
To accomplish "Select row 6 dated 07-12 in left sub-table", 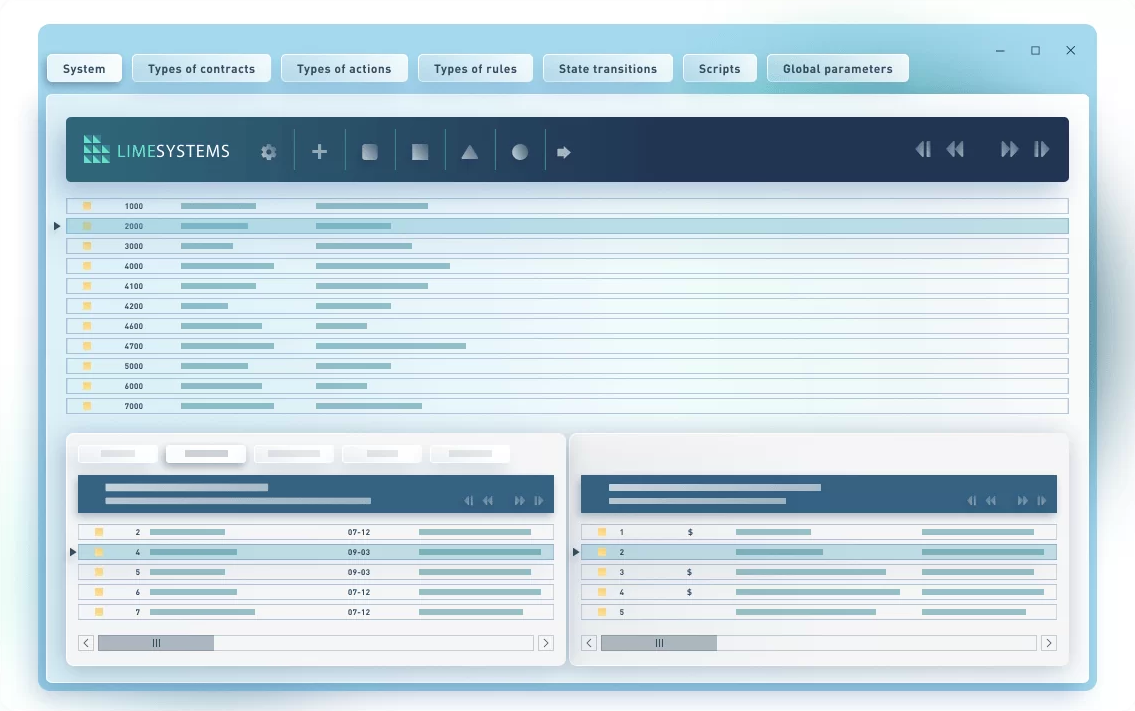I will click(316, 592).
